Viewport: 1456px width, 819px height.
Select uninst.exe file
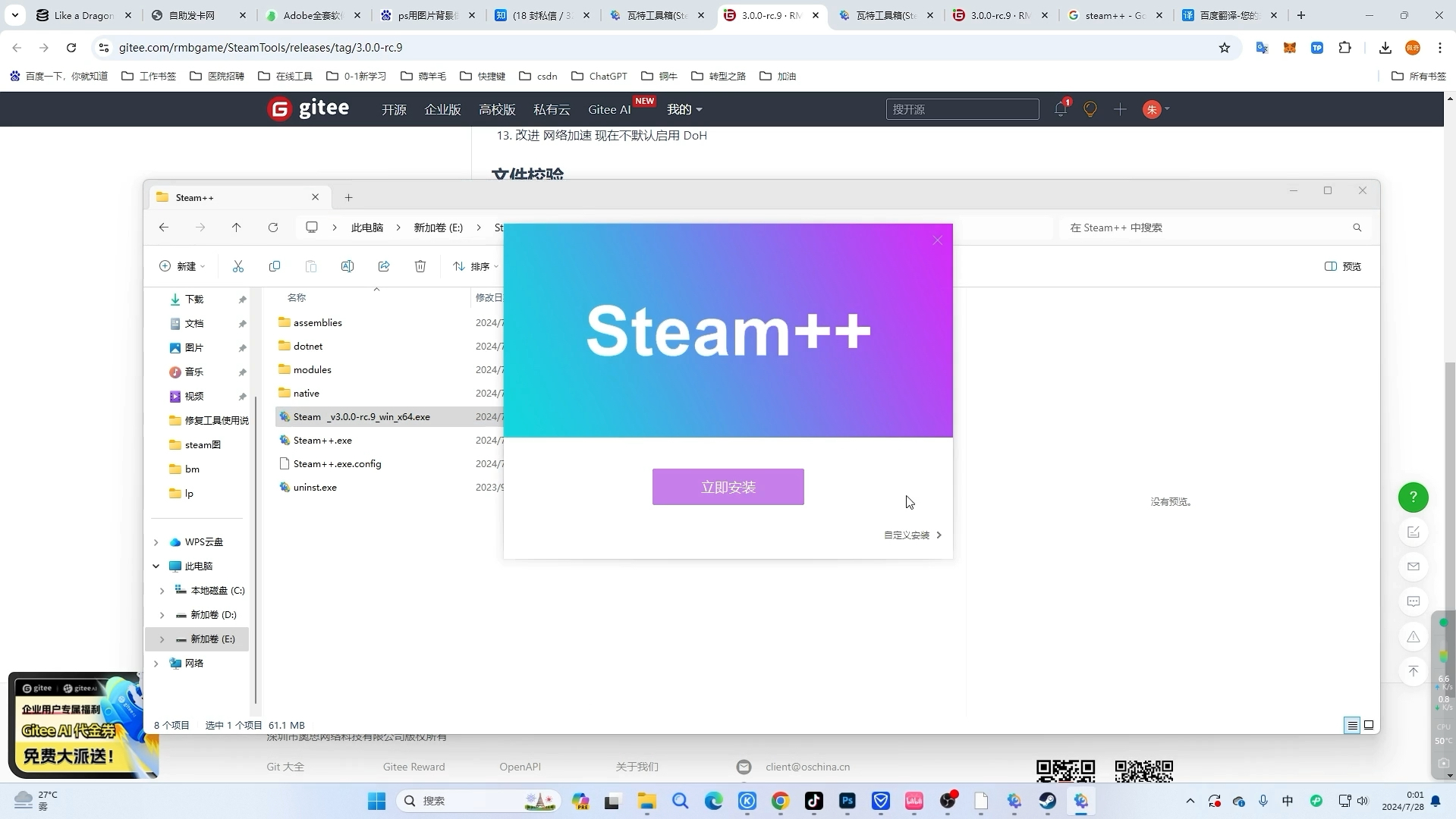[x=314, y=487]
